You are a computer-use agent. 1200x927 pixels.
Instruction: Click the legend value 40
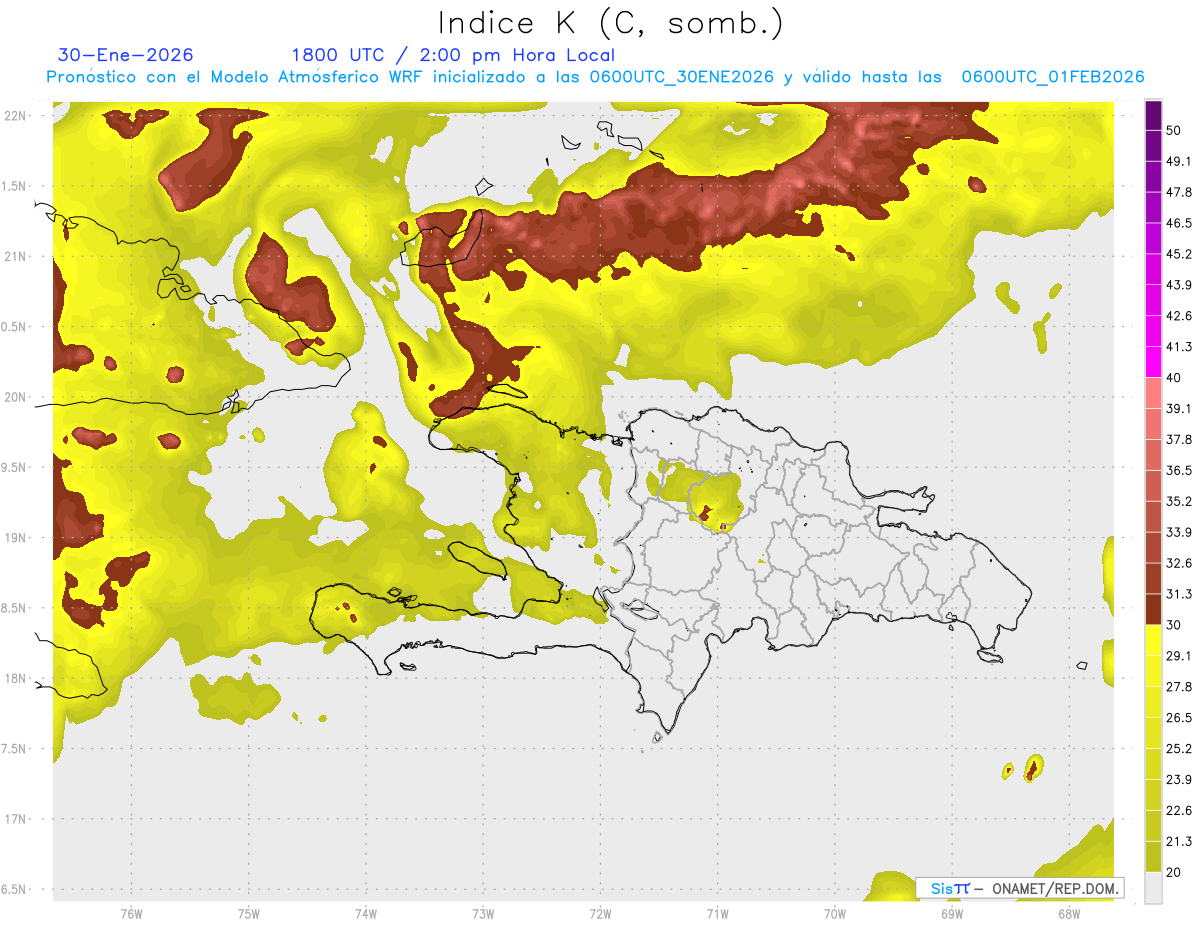point(1174,378)
